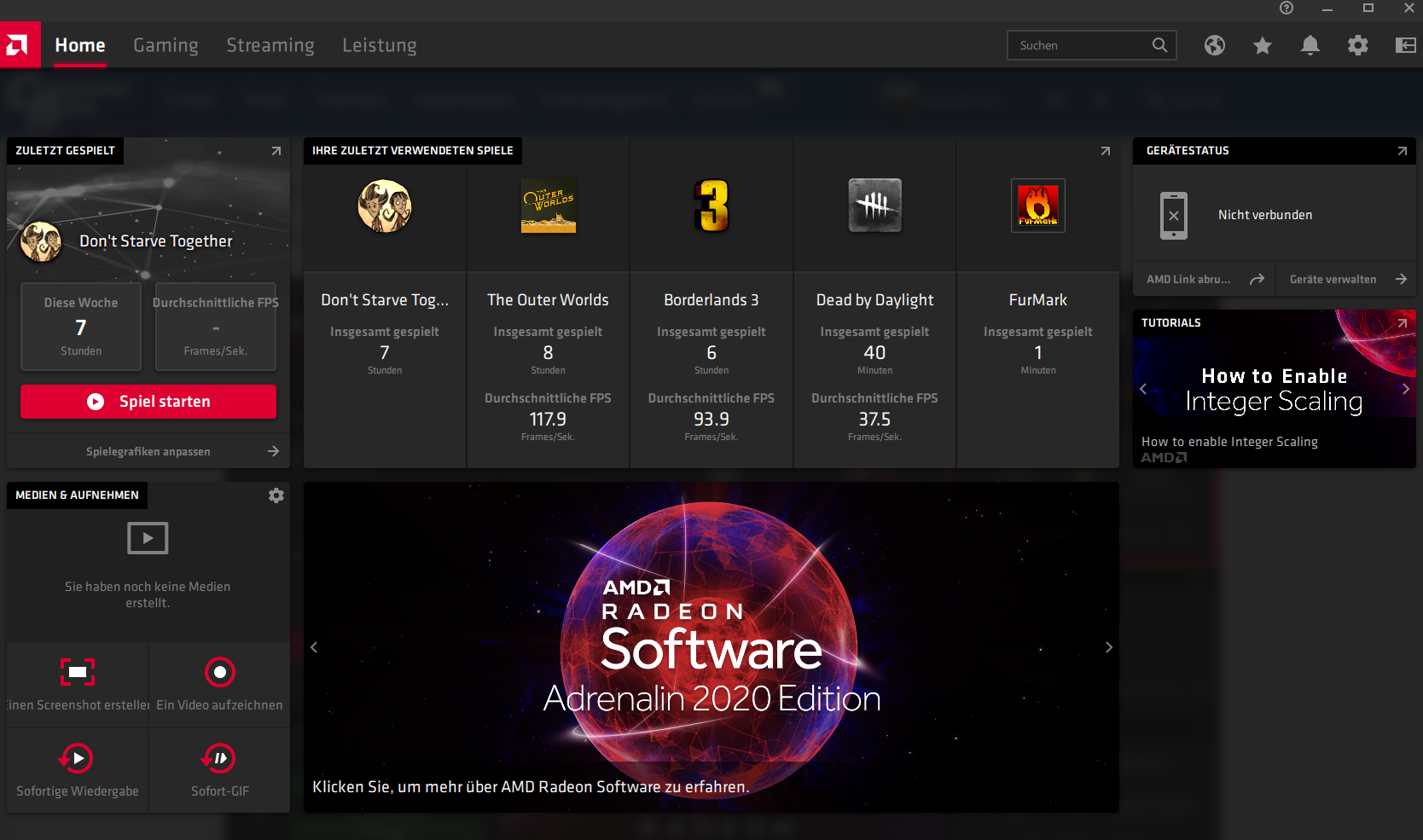This screenshot has width=1423, height=840.
Task: Select the Dead by Daylight title
Action: click(875, 300)
